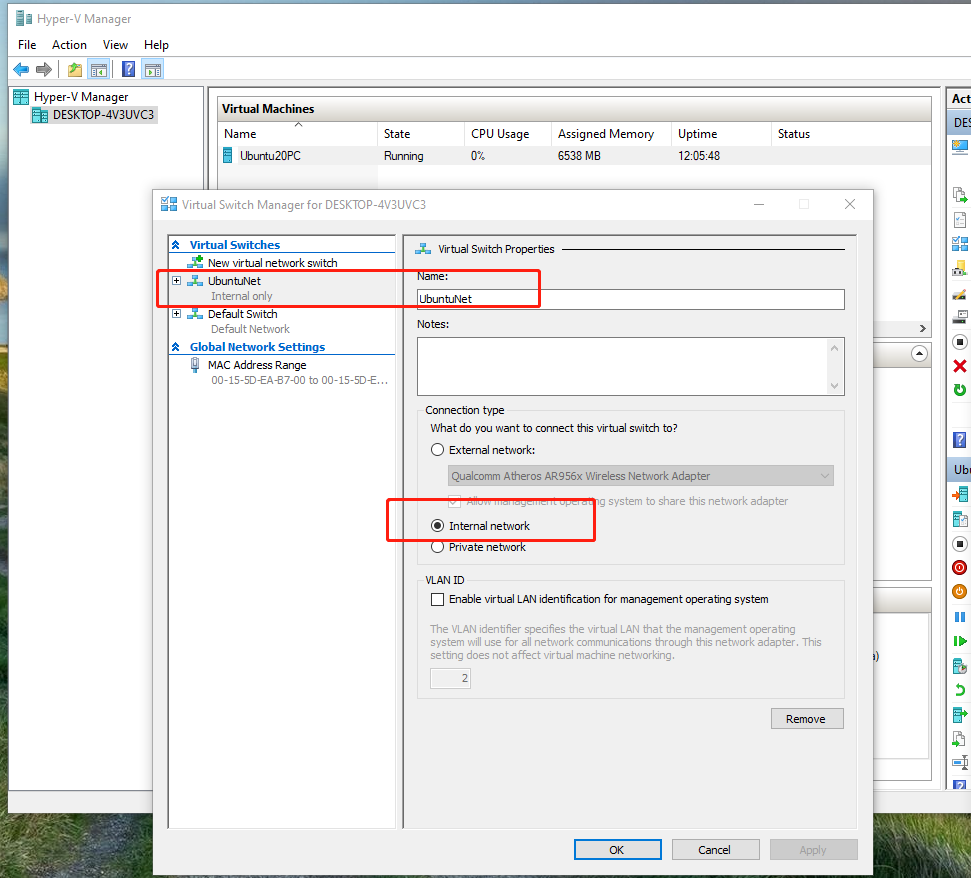Select External network radio button
The image size is (971, 878).
[437, 450]
